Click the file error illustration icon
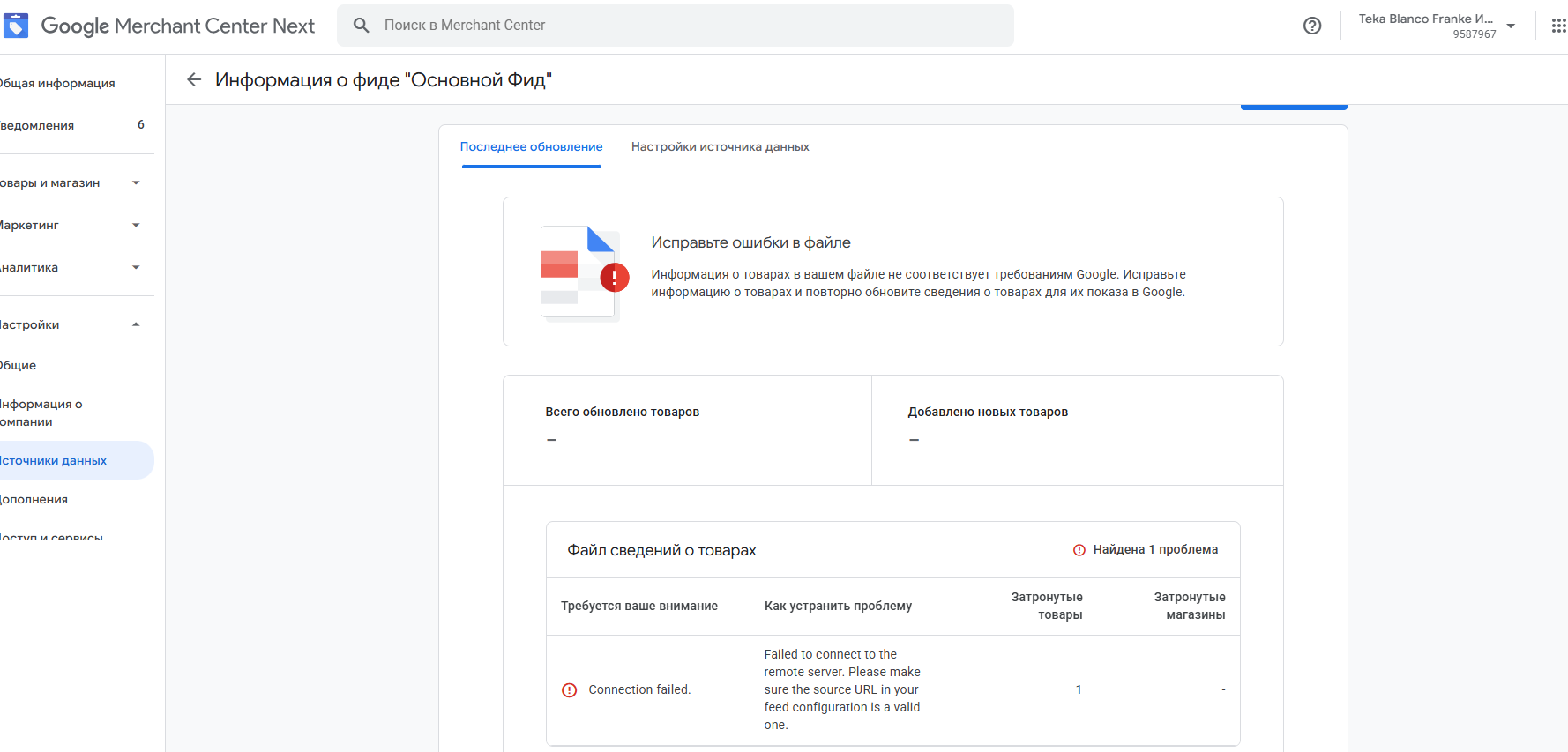This screenshot has height=752, width=1568. (581, 272)
